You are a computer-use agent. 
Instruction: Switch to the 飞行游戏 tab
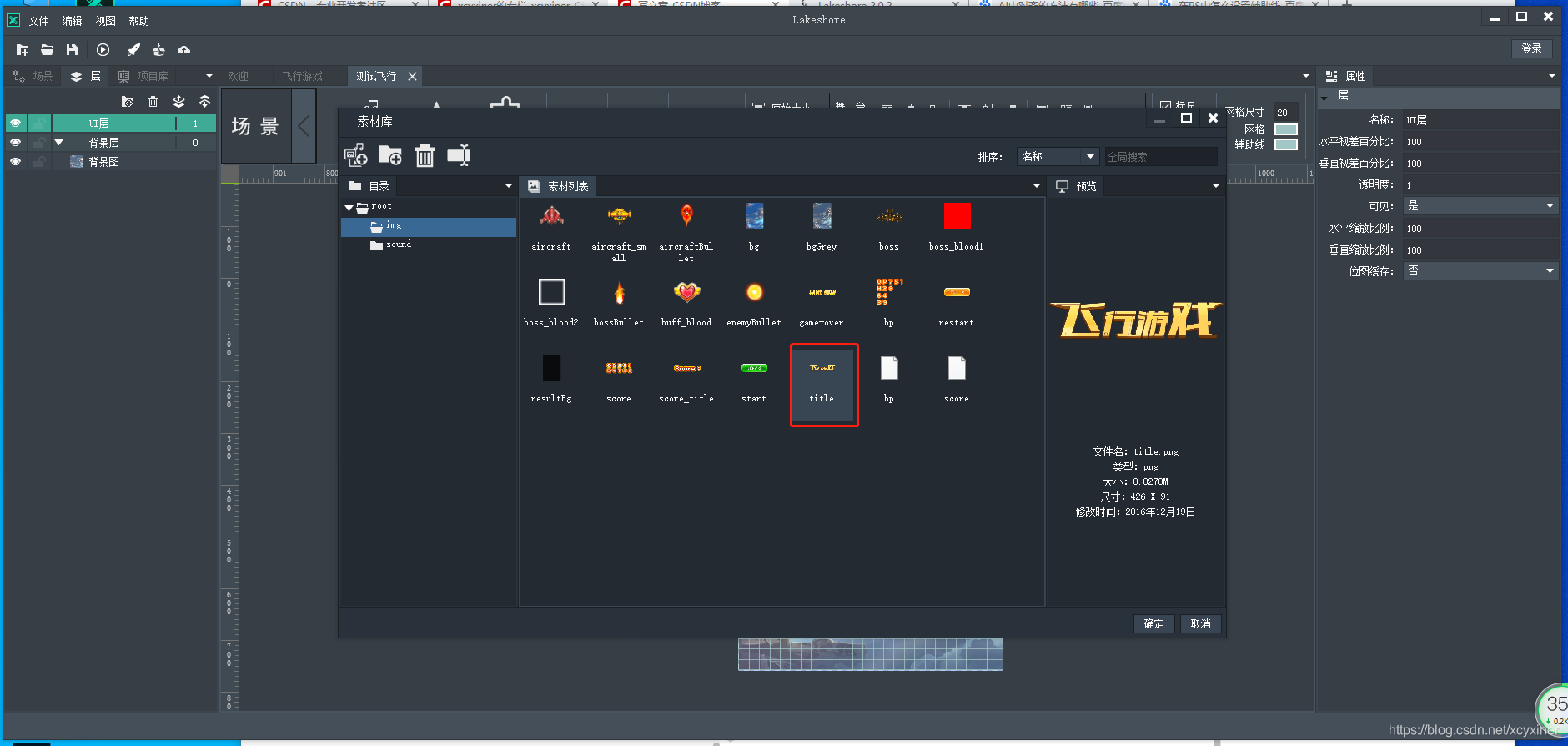pyautogui.click(x=302, y=76)
